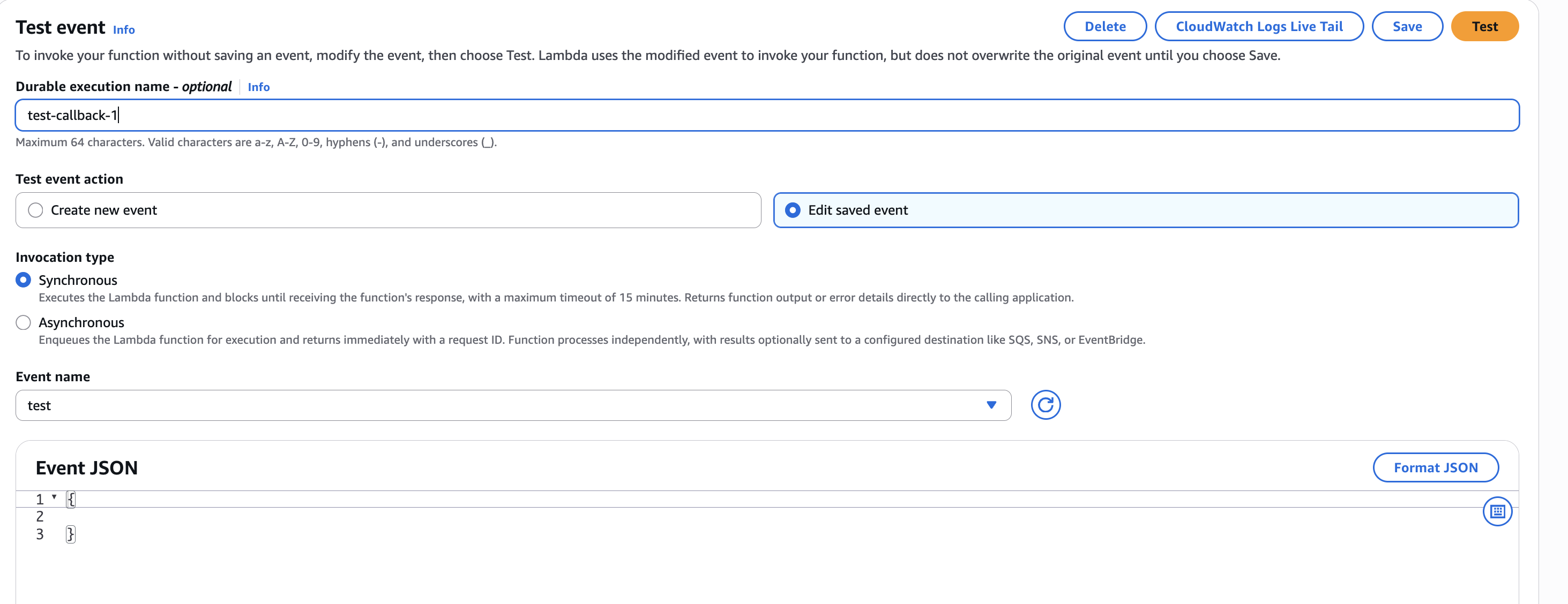Image resolution: width=1568 pixels, height=604 pixels.
Task: Open Info link beside Test event
Action: pos(124,30)
